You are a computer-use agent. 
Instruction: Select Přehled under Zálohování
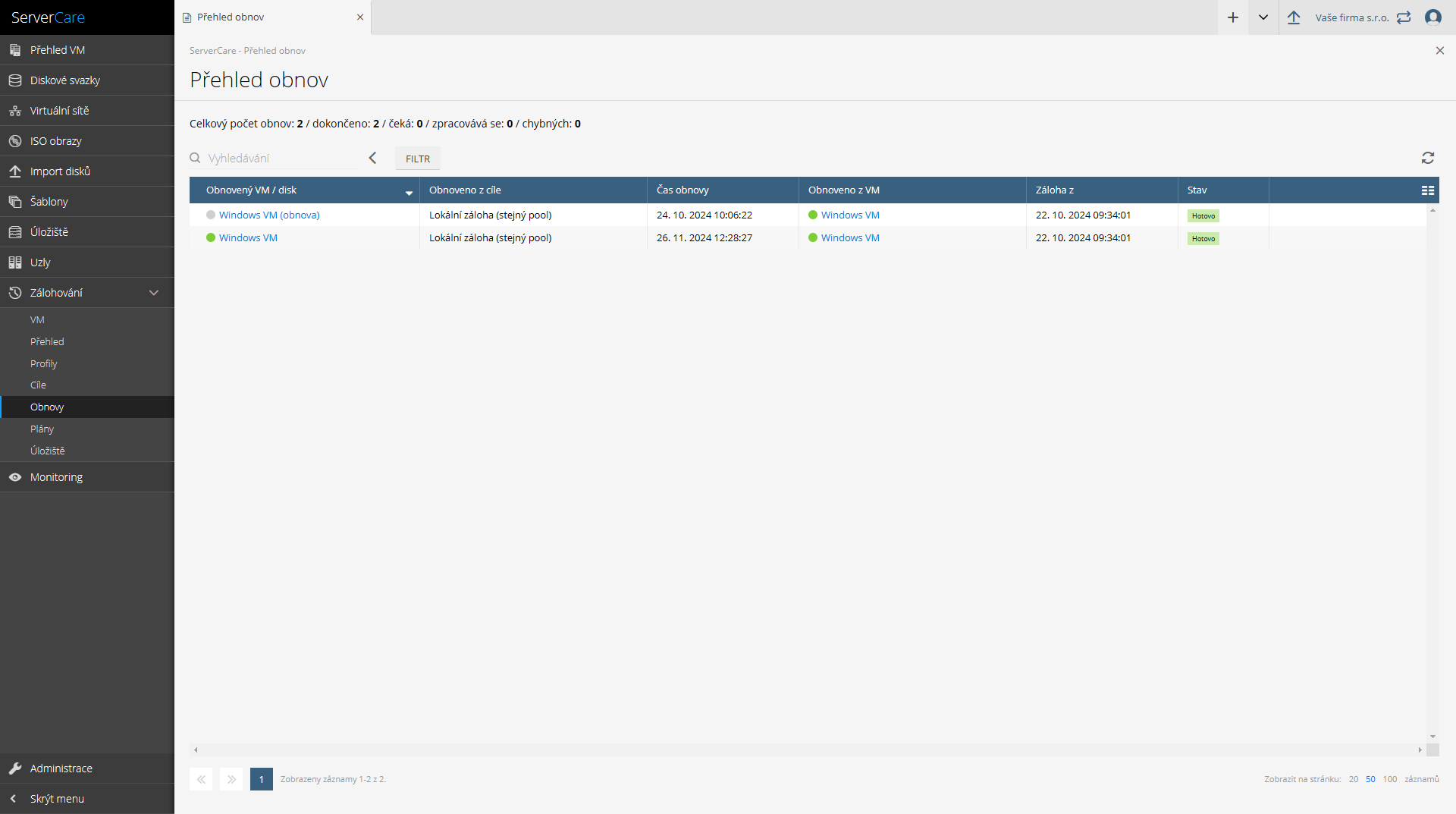[x=87, y=342]
